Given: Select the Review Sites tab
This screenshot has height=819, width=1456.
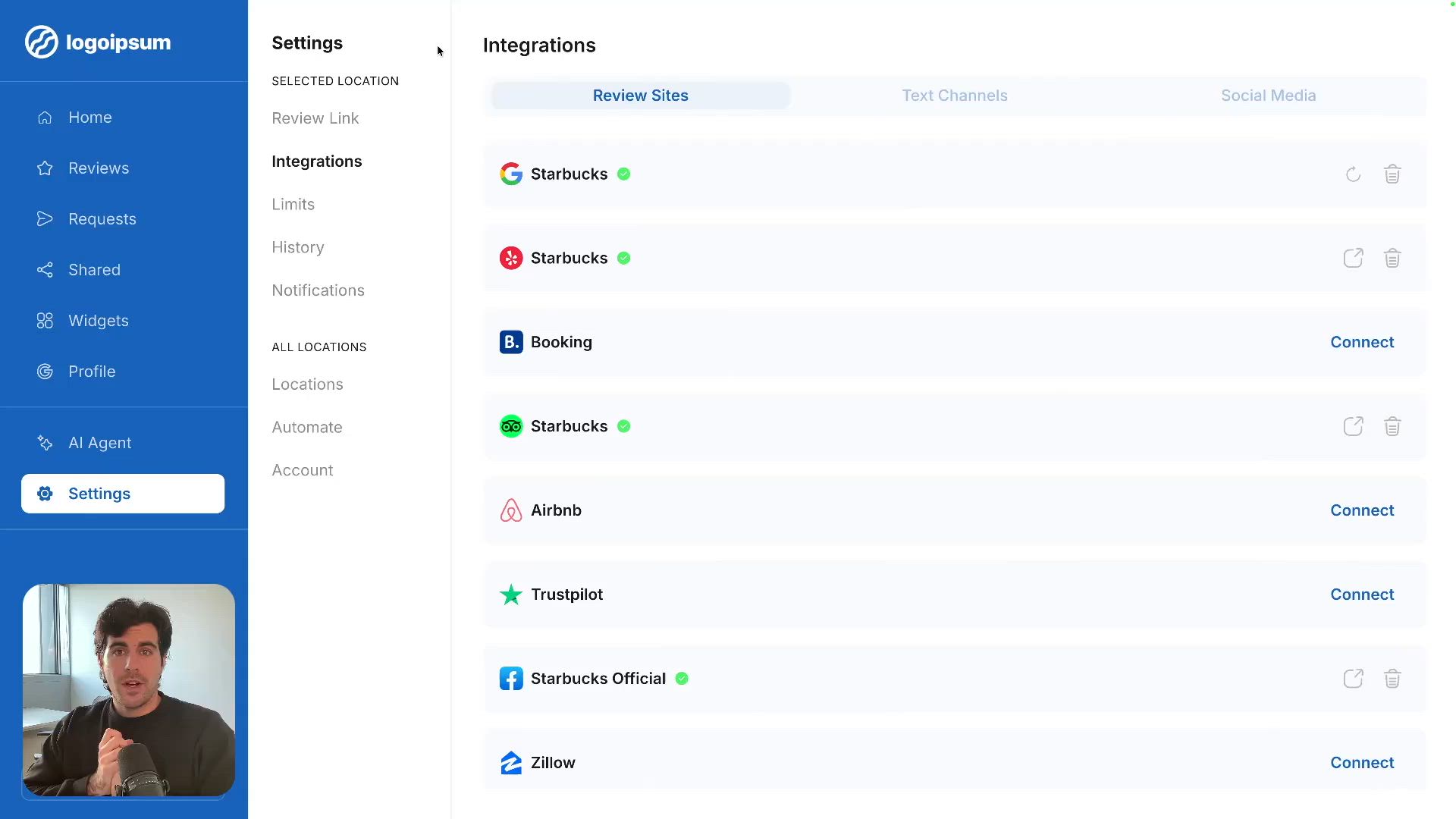Looking at the screenshot, I should [640, 96].
